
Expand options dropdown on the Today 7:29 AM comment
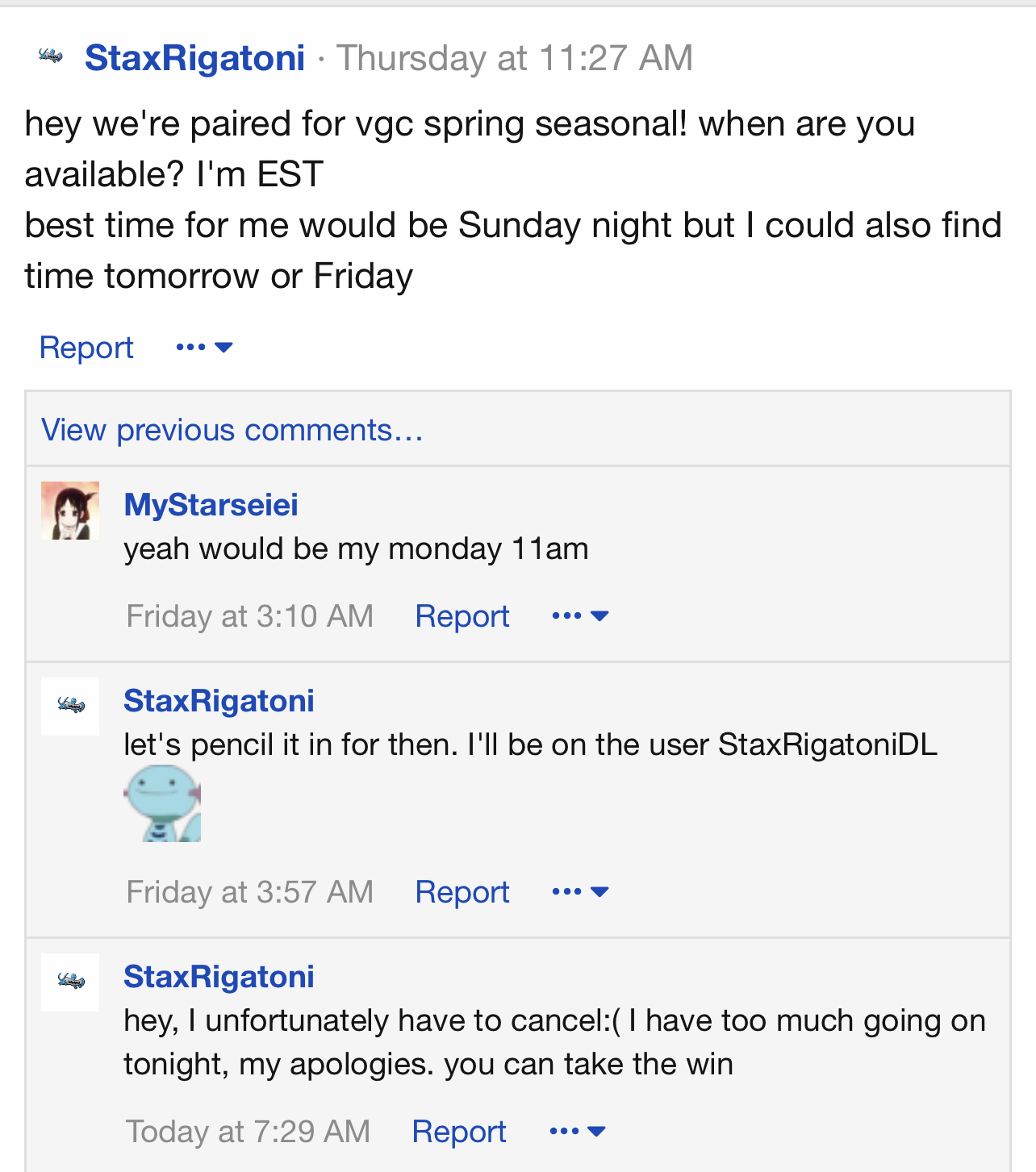[x=577, y=1132]
